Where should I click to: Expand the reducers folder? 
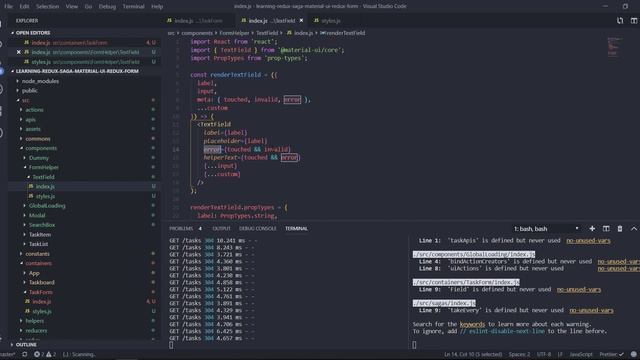coord(36,331)
